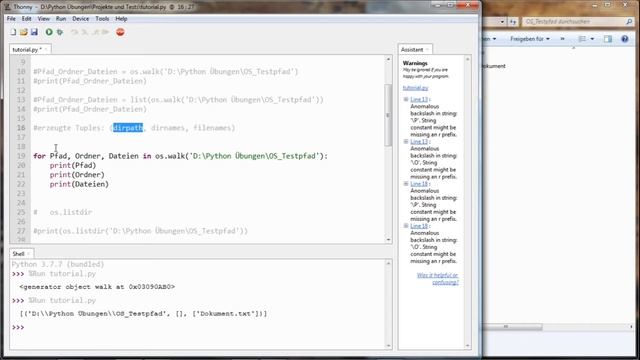Click the 'for' keyword on line 19
The image size is (640, 360).
pos(39,156)
